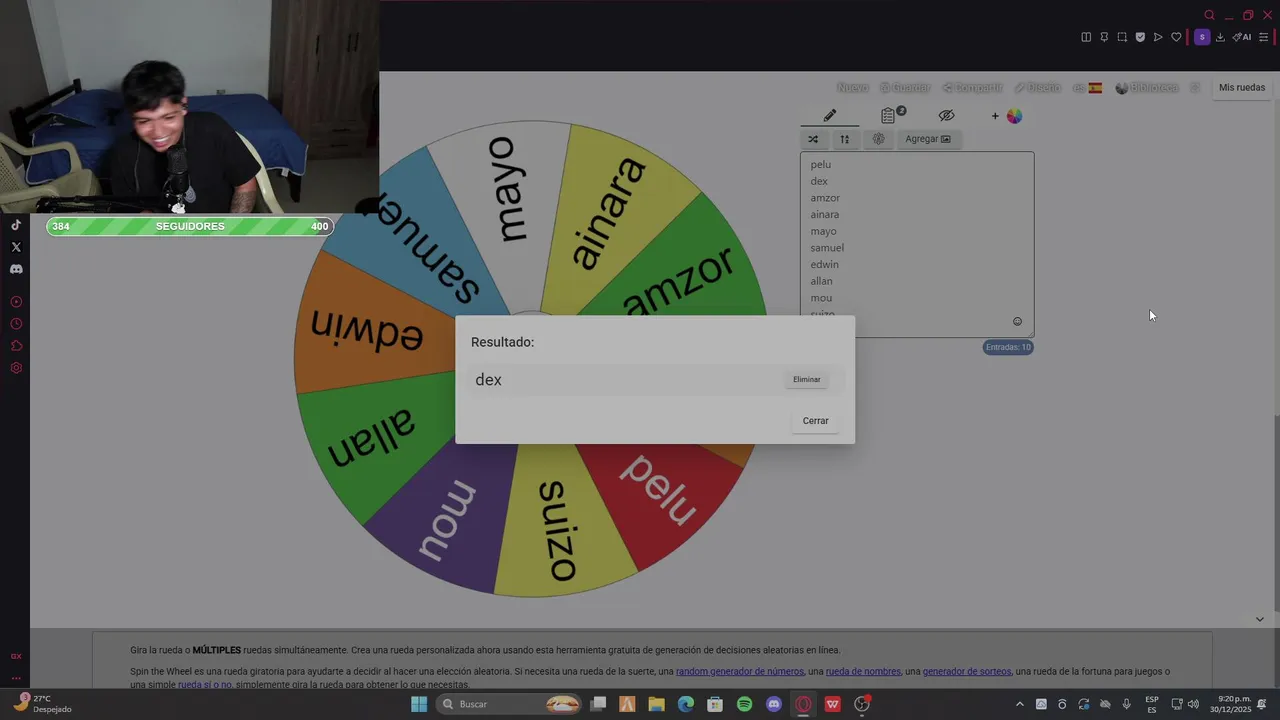The width and height of the screenshot is (1280, 720).
Task: Open generador de sorteos link
Action: click(x=967, y=672)
